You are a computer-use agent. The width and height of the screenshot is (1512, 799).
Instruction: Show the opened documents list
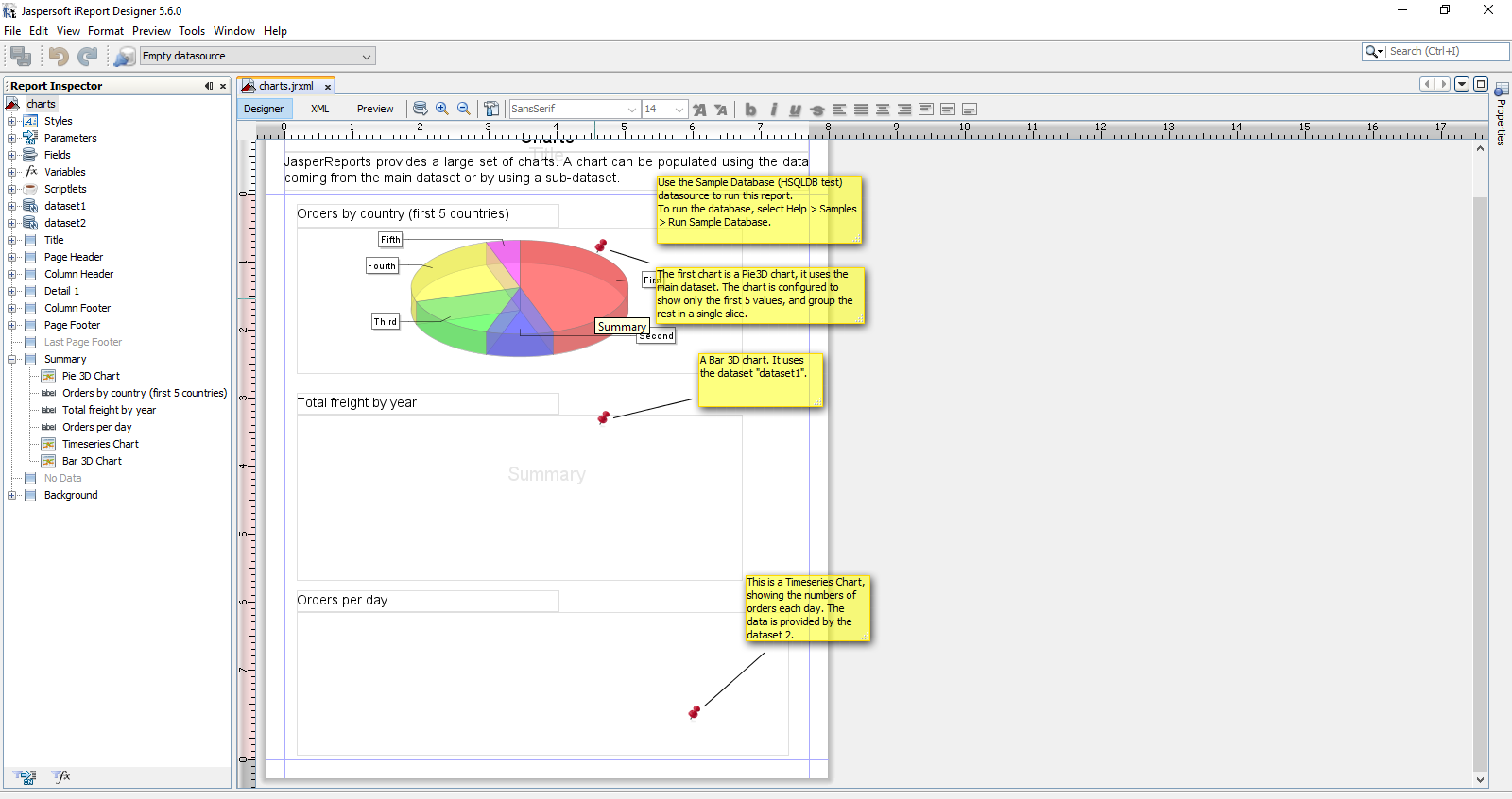click(x=1462, y=84)
